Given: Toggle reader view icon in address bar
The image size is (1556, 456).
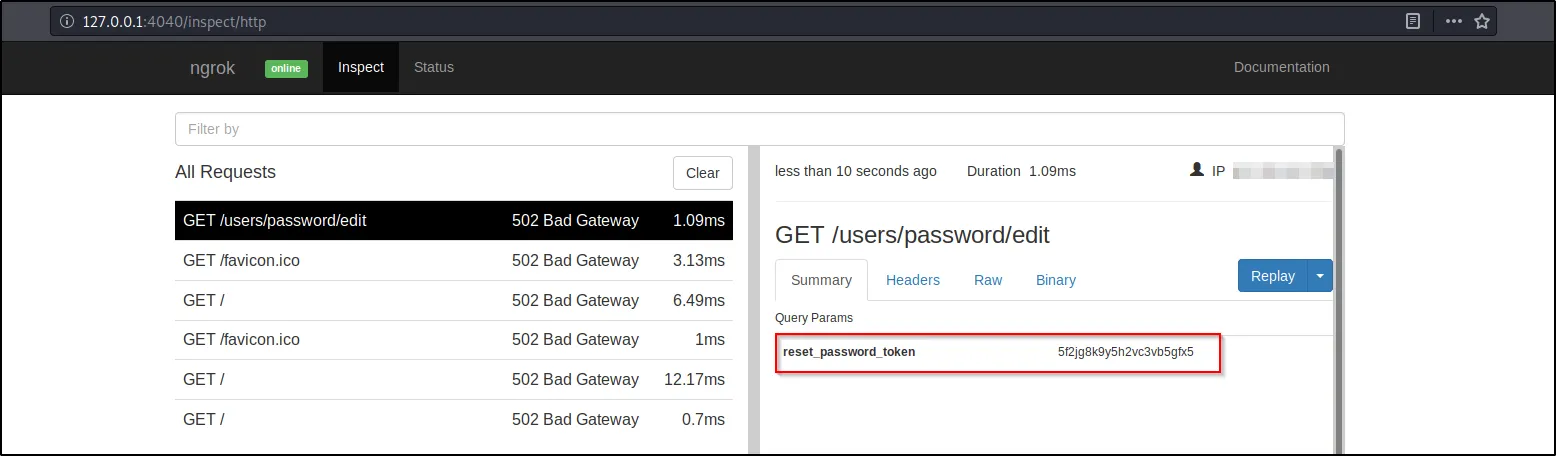Looking at the screenshot, I should coord(1413,21).
